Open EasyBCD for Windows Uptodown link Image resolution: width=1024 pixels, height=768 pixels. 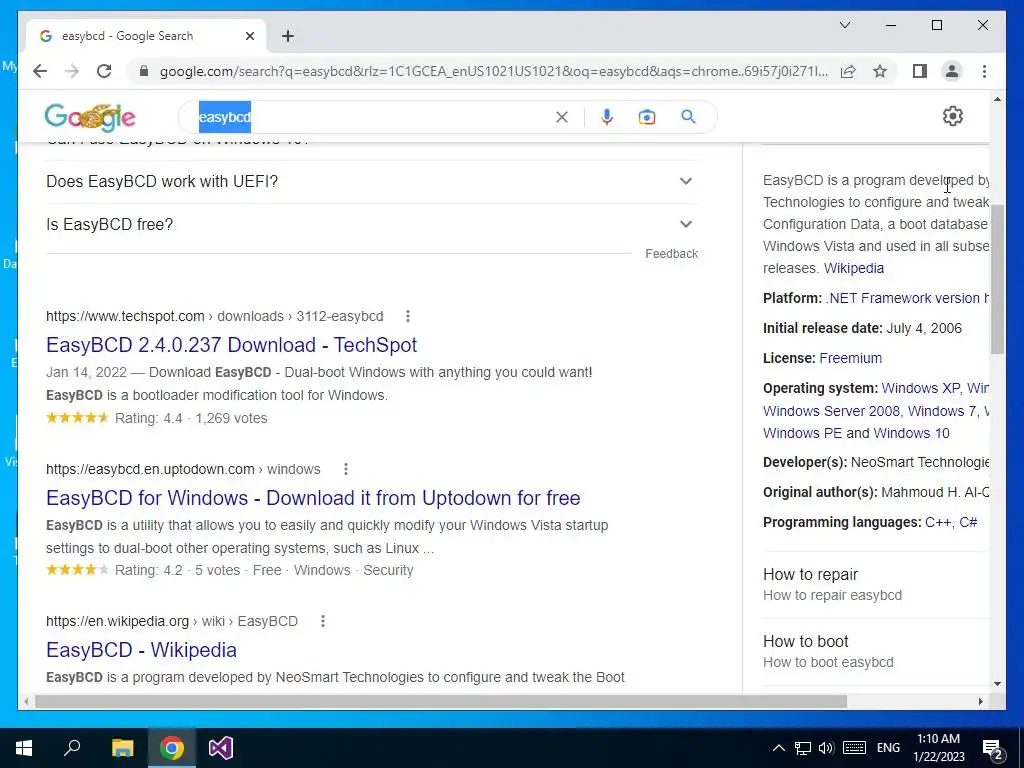[x=313, y=498]
